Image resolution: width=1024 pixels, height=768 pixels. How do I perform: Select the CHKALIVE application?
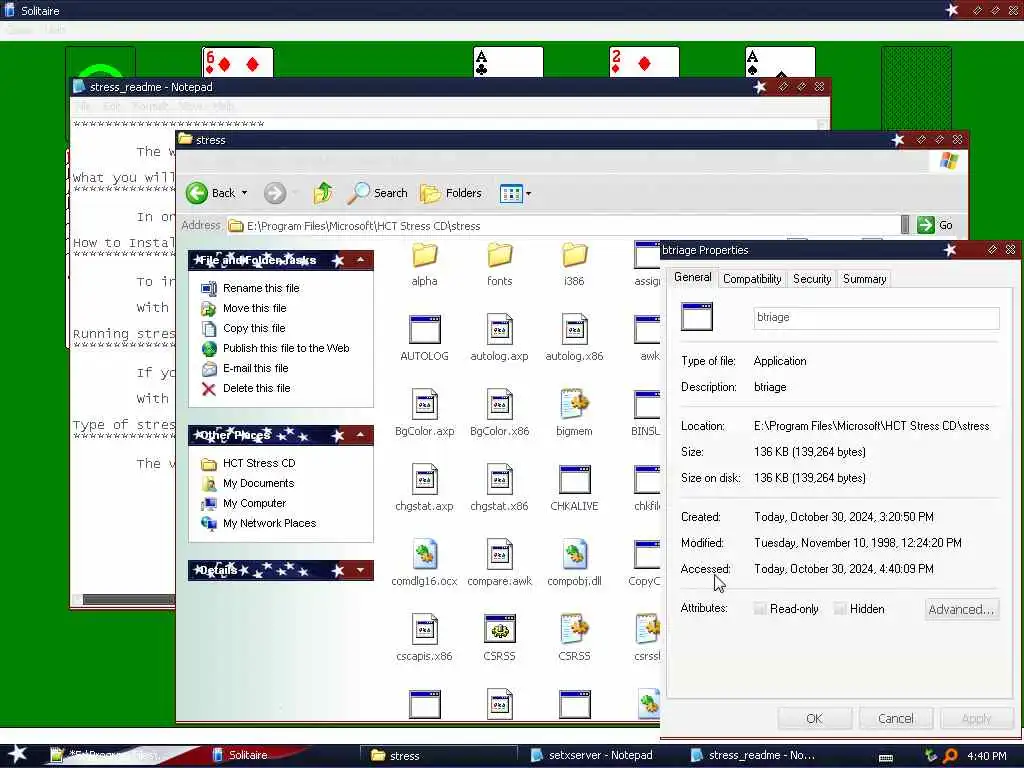point(575,488)
